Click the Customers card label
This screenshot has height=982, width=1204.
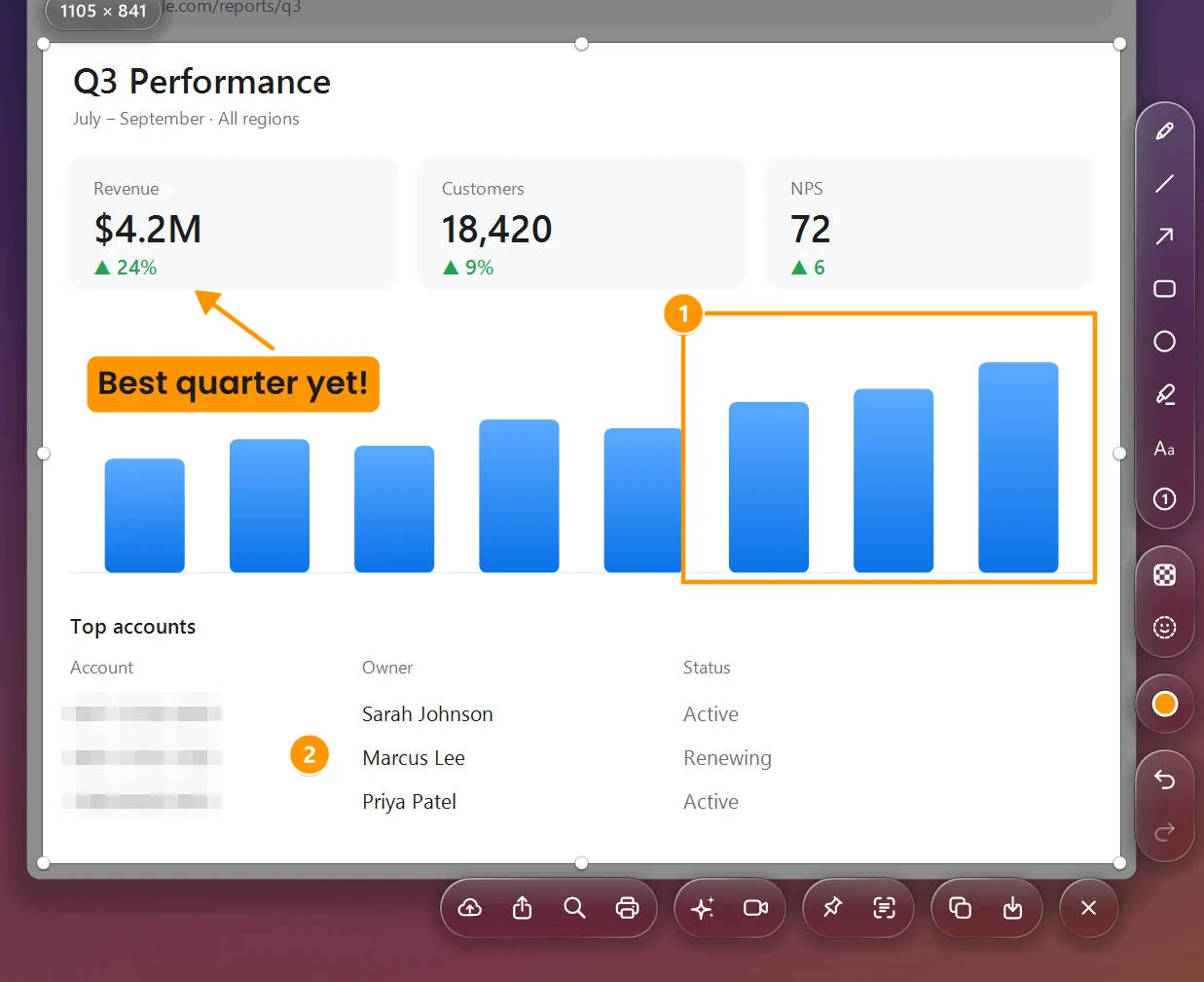[483, 189]
